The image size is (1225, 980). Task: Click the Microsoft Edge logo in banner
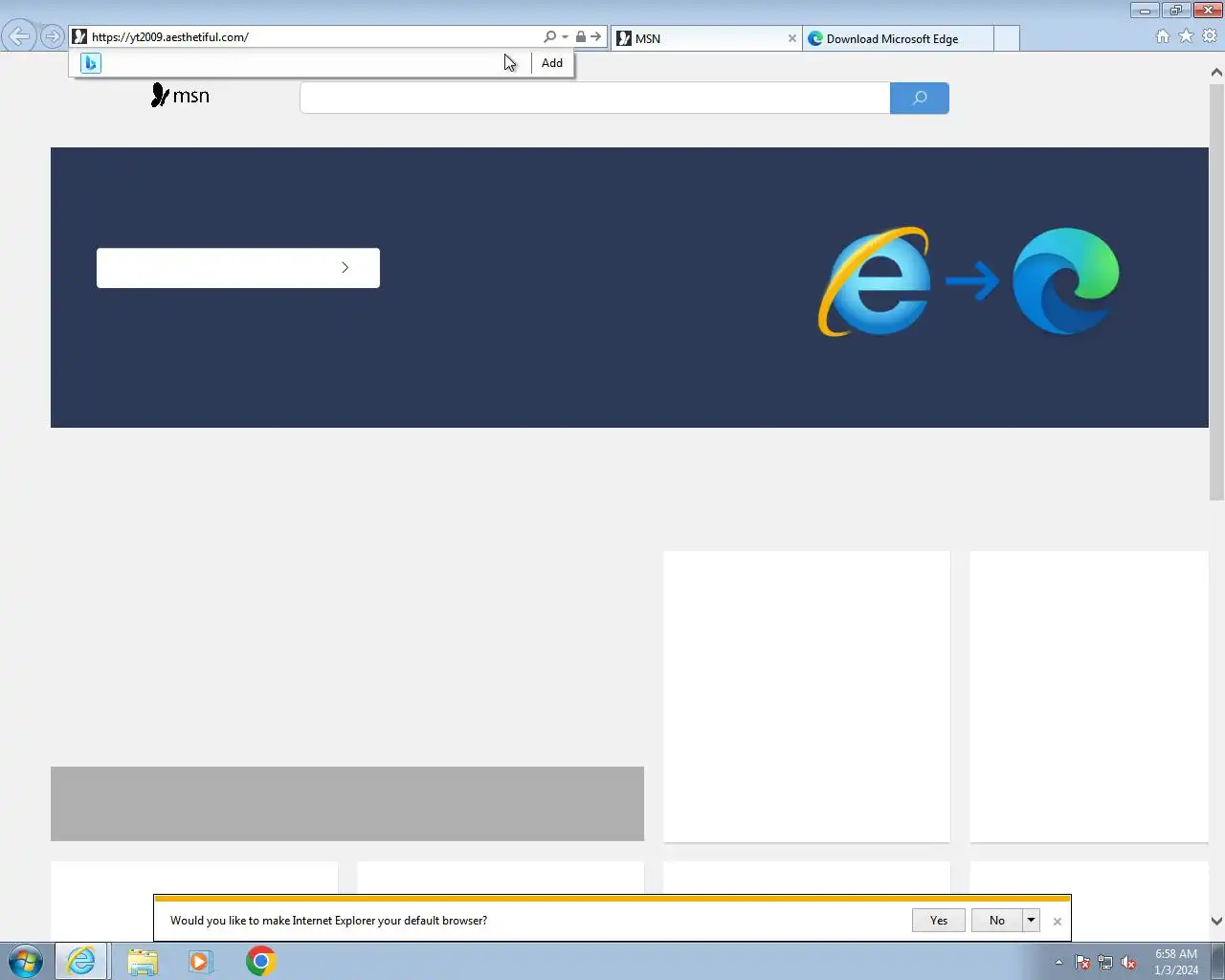point(1066,281)
